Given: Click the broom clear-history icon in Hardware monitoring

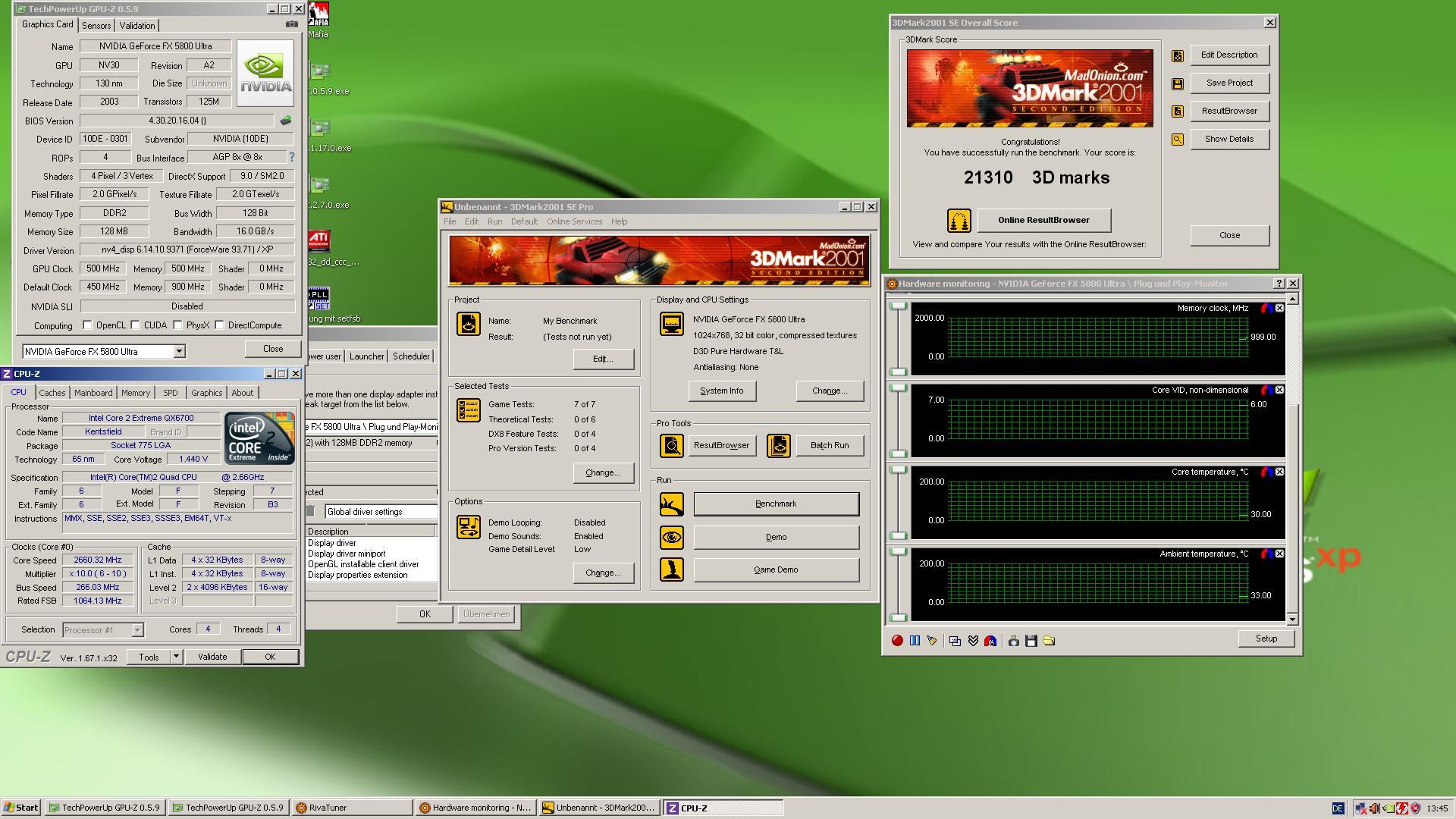Looking at the screenshot, I should tap(932, 641).
